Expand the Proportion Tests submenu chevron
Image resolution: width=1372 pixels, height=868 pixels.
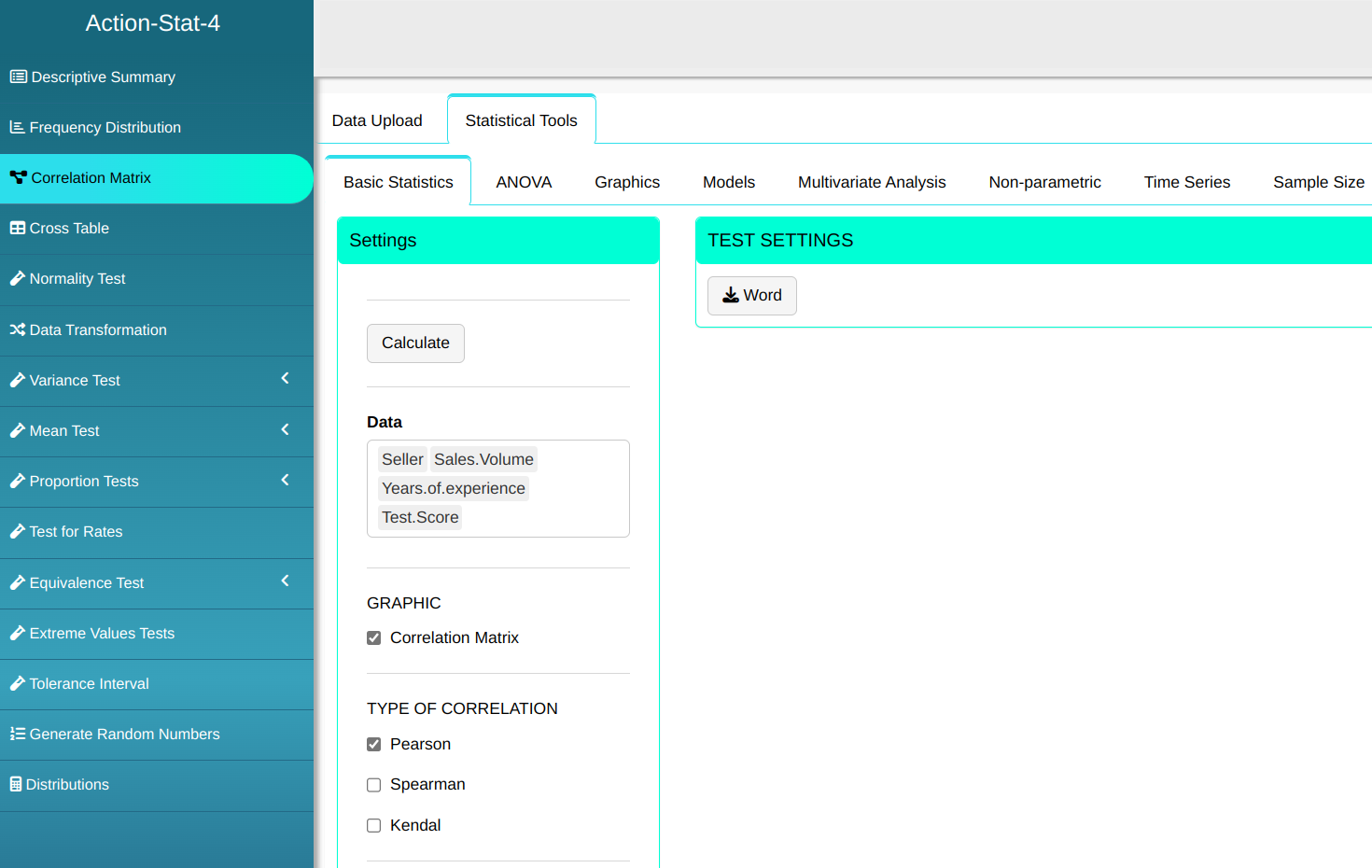click(x=285, y=480)
